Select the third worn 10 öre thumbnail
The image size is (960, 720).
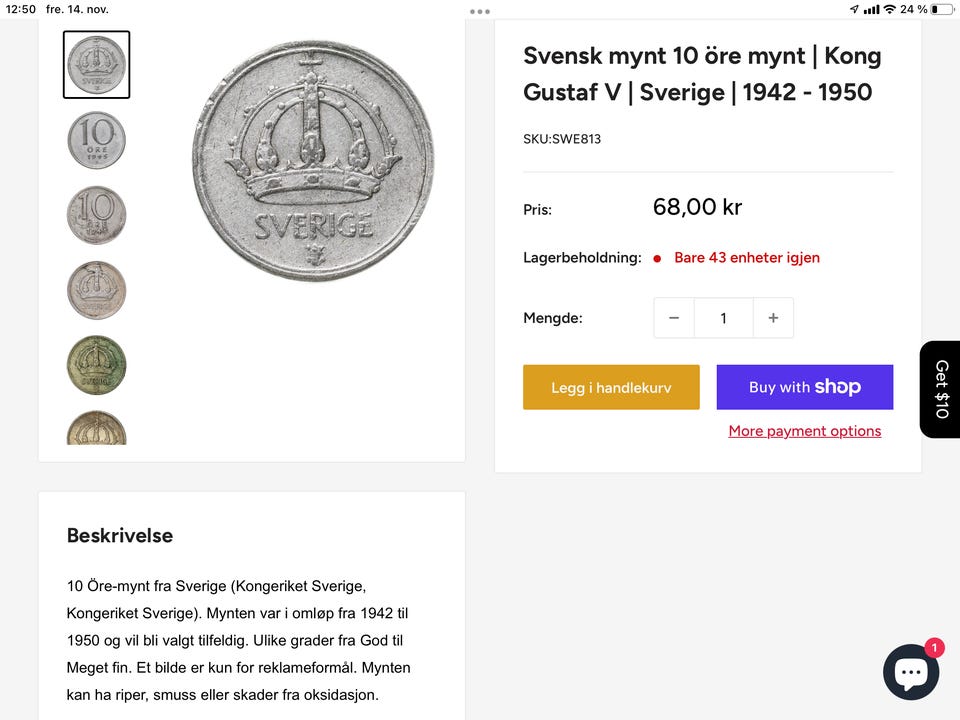tap(96, 215)
